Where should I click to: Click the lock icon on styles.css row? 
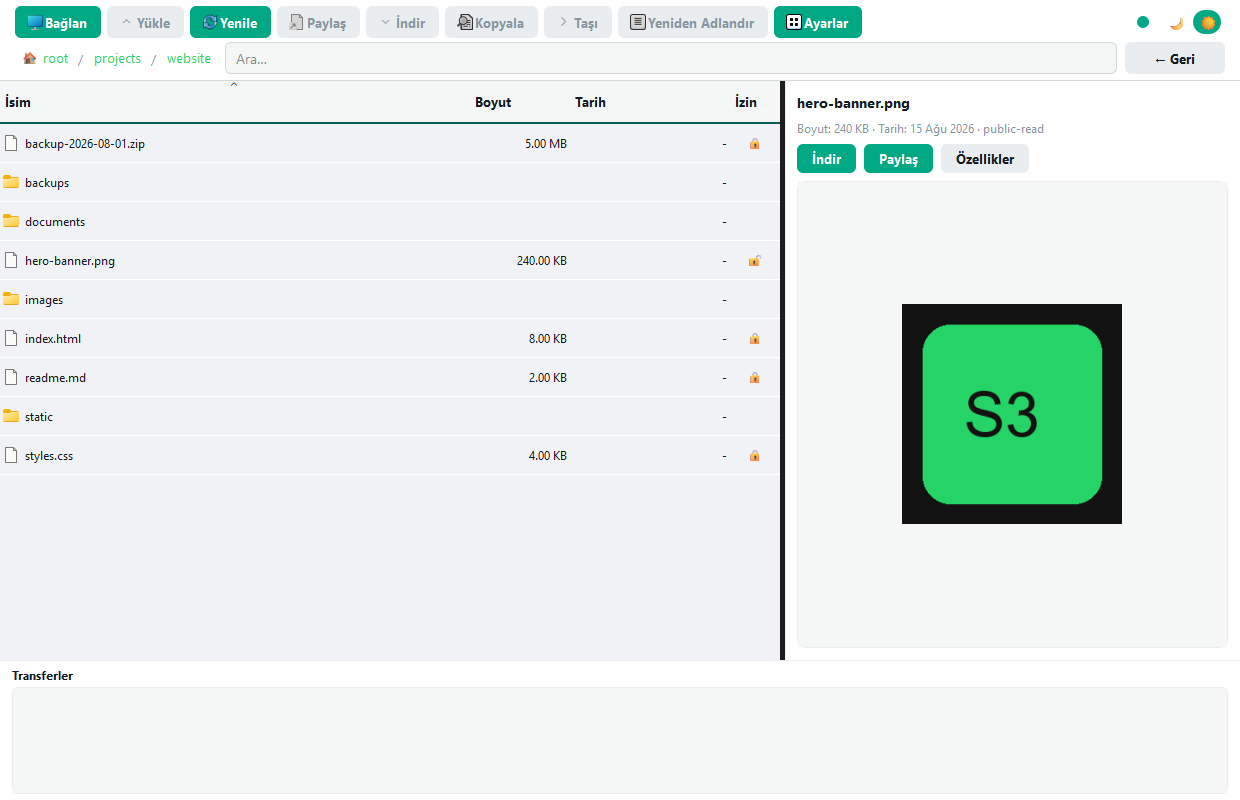click(x=754, y=456)
